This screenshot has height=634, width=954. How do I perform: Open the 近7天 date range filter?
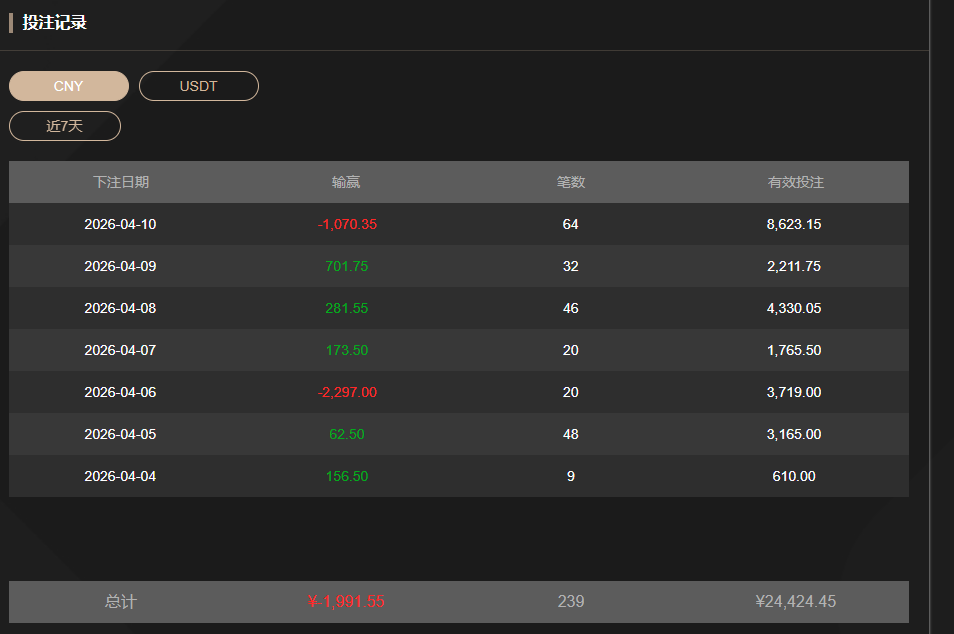(65, 126)
